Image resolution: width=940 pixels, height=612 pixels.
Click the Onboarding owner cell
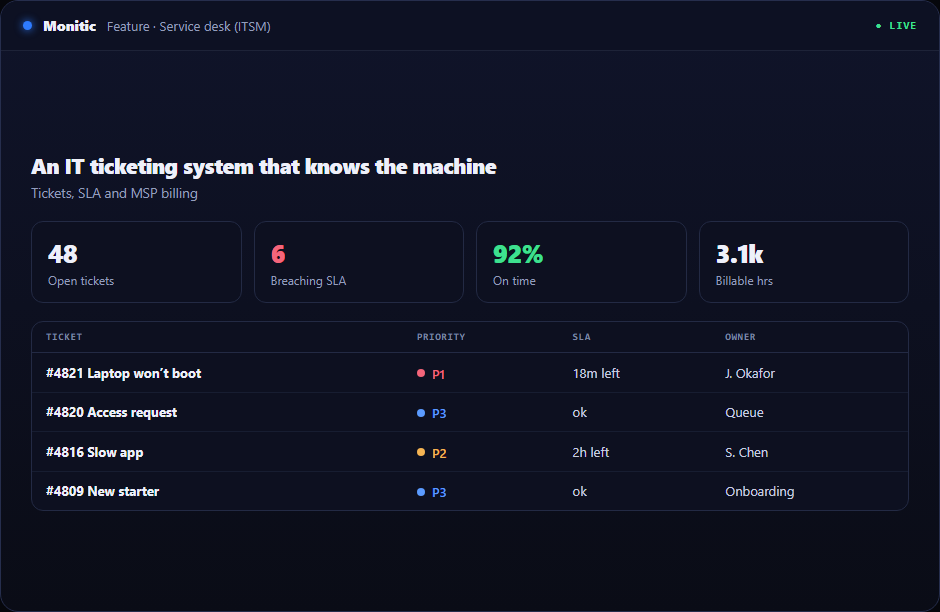coord(760,492)
